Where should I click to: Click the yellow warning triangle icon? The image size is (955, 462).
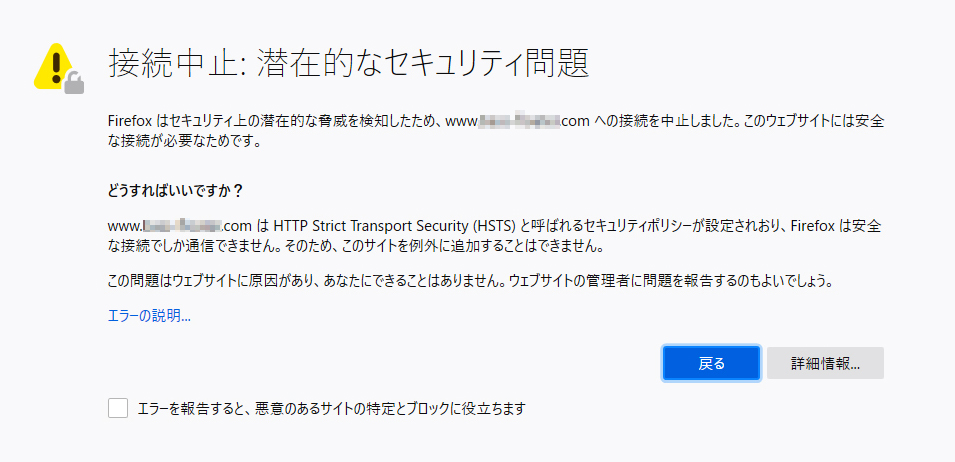point(53,66)
